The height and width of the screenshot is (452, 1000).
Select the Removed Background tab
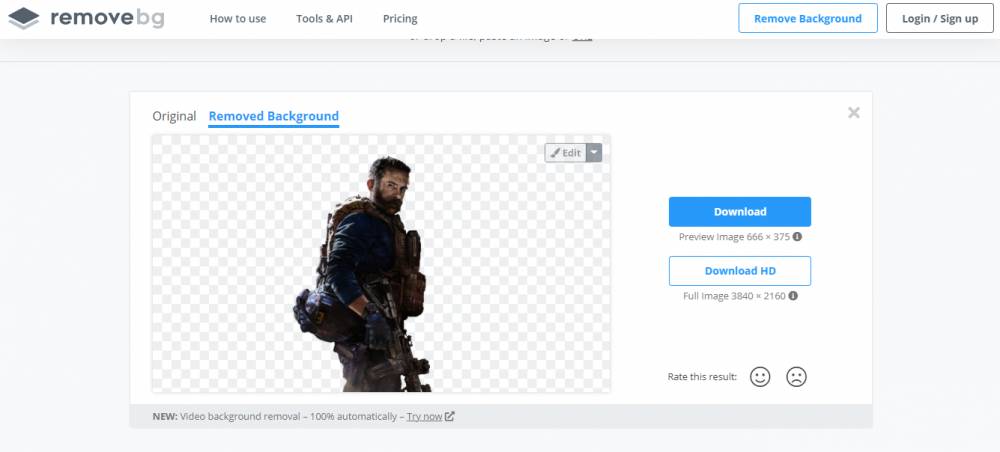click(274, 116)
